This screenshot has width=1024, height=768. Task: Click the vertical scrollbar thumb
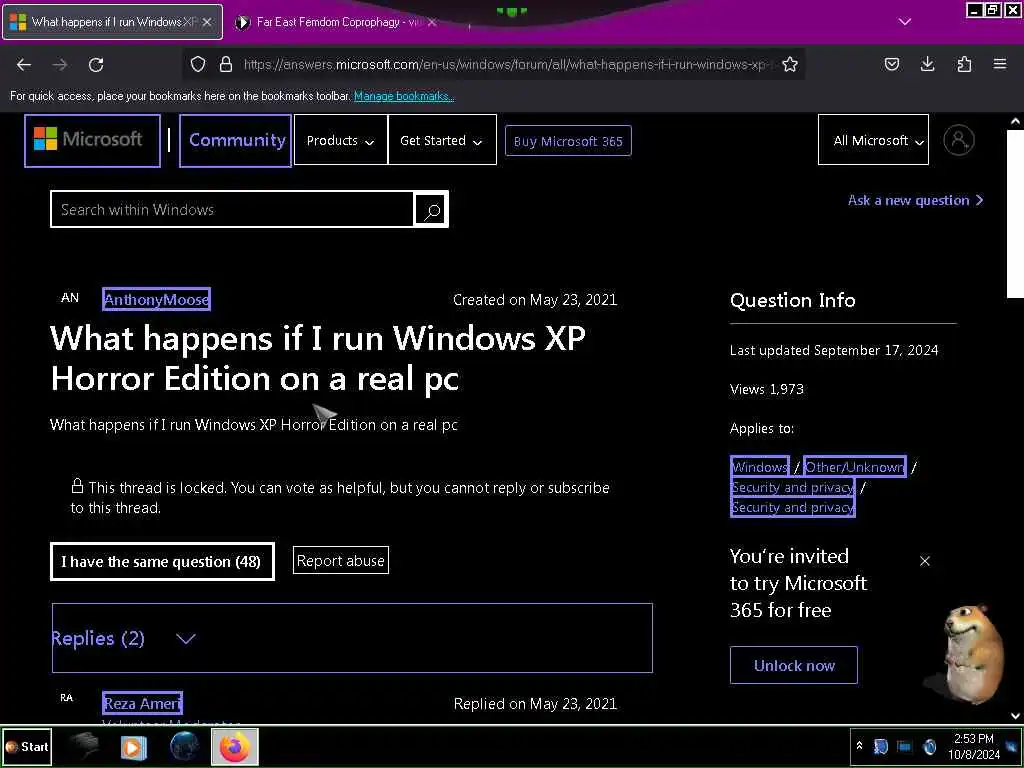(1015, 214)
